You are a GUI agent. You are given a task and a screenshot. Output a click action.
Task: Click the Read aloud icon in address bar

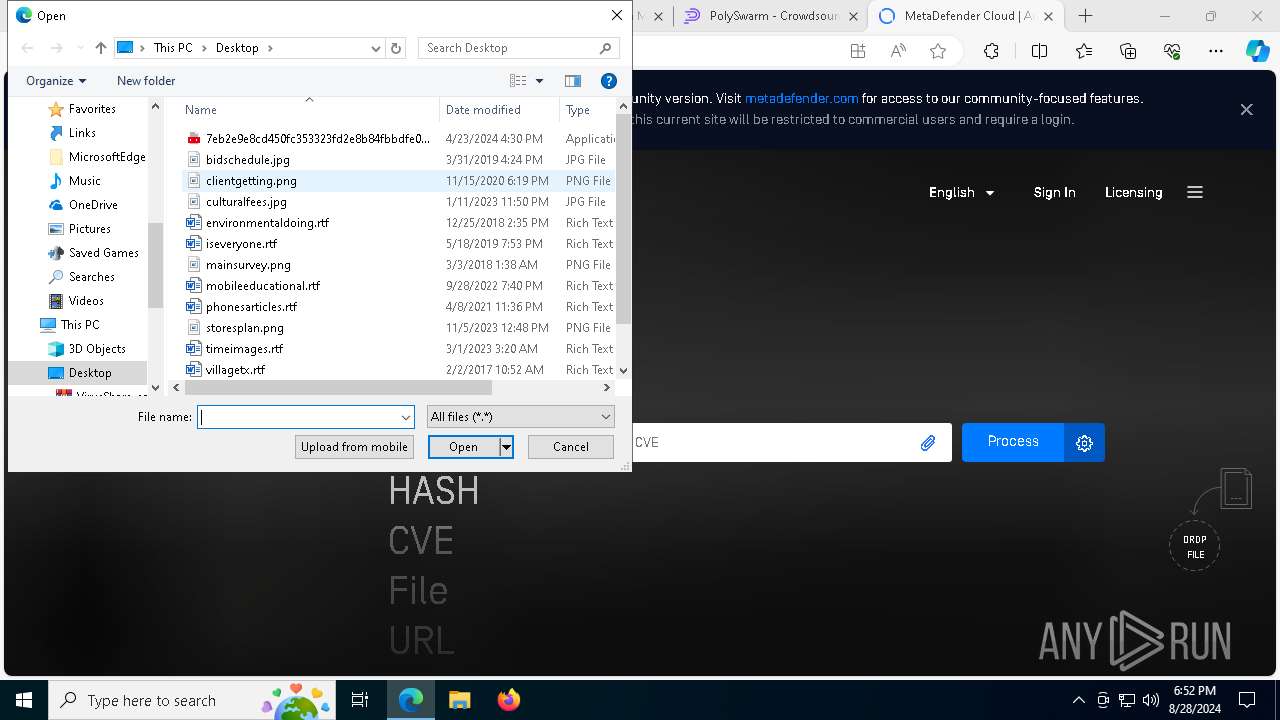(898, 51)
